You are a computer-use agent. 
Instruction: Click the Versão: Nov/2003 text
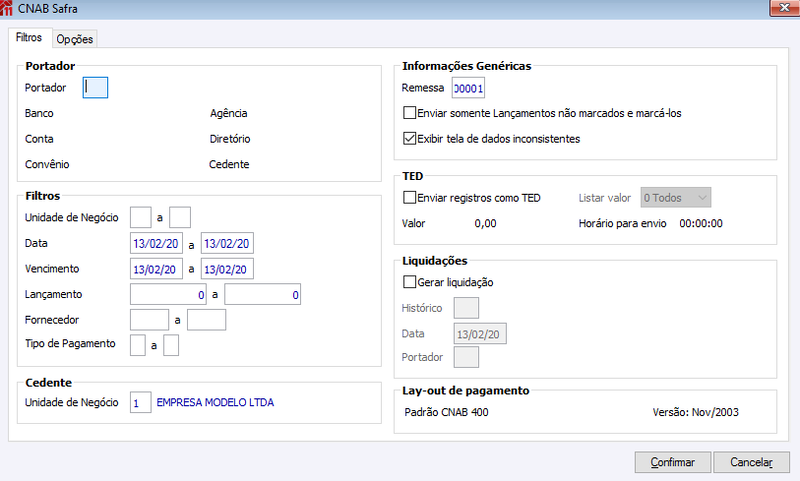[695, 412]
